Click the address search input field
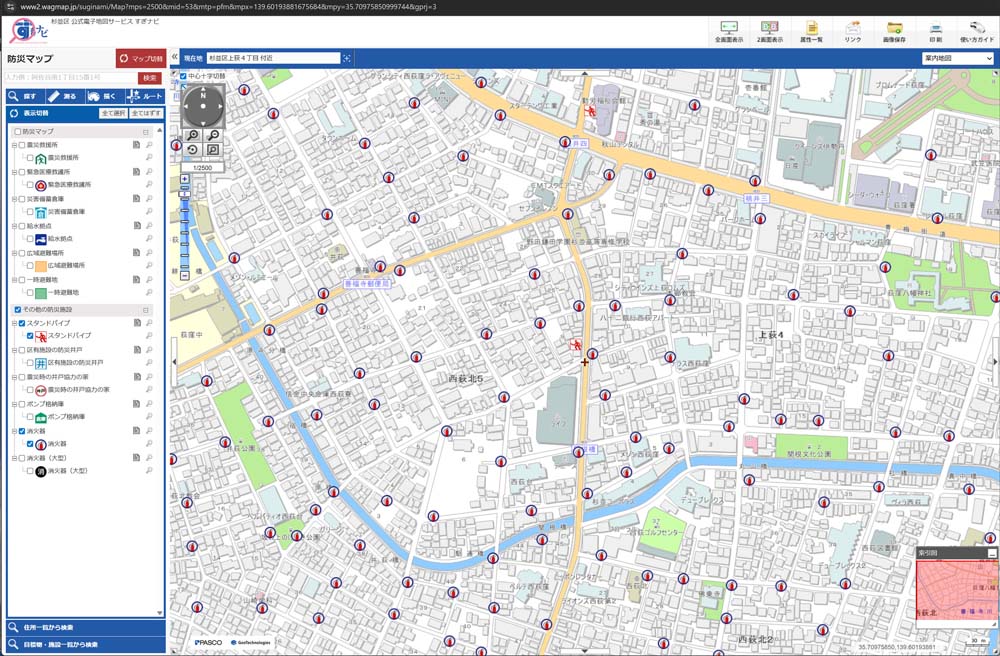Image resolution: width=1000 pixels, height=656 pixels. pyautogui.click(x=68, y=78)
